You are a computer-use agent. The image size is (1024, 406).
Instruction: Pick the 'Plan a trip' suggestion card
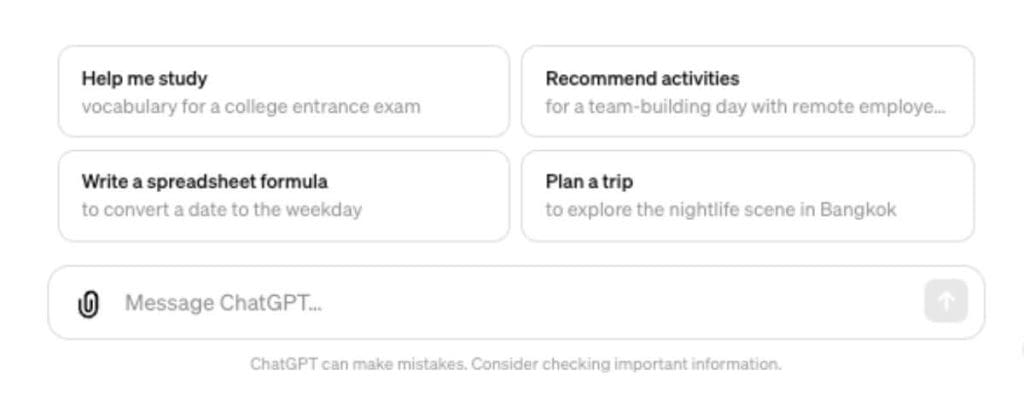coord(747,196)
